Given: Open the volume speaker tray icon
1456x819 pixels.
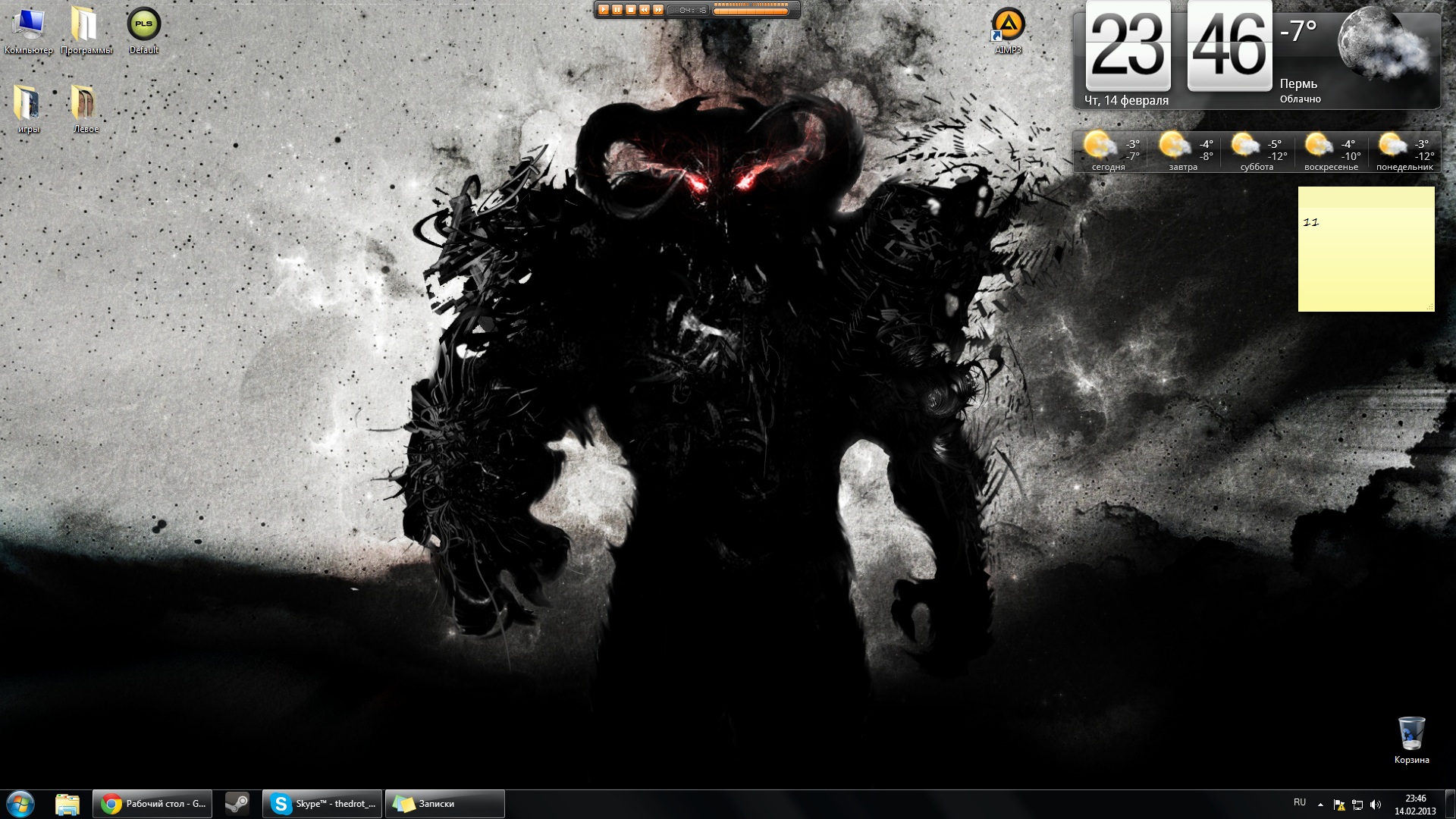Looking at the screenshot, I should tap(1376, 805).
